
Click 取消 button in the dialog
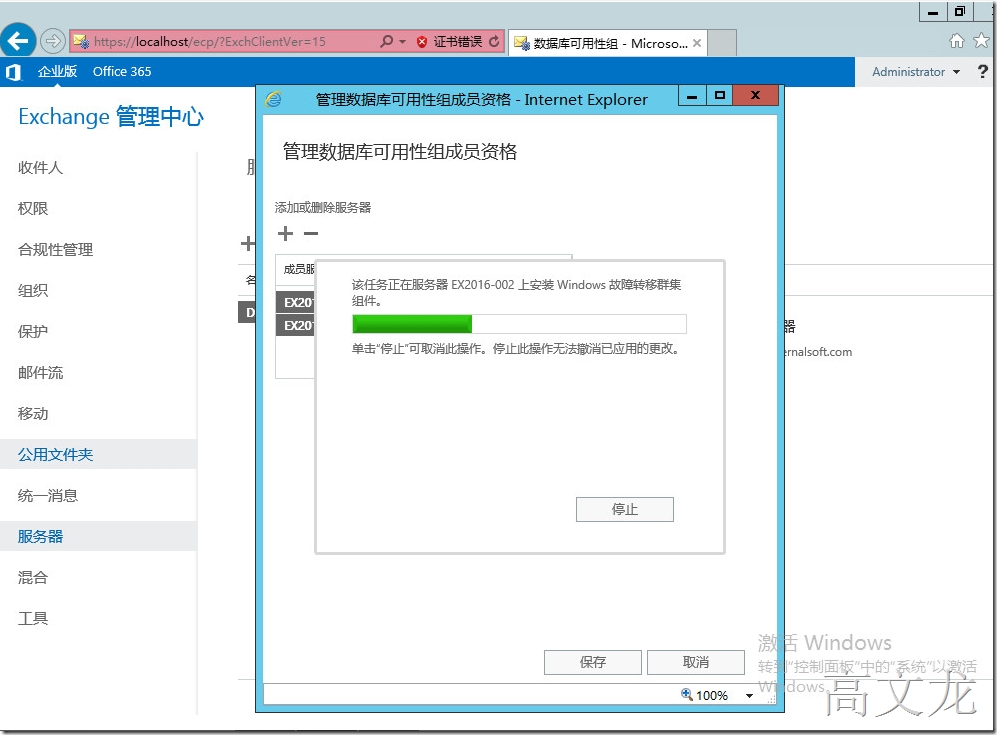click(x=696, y=662)
